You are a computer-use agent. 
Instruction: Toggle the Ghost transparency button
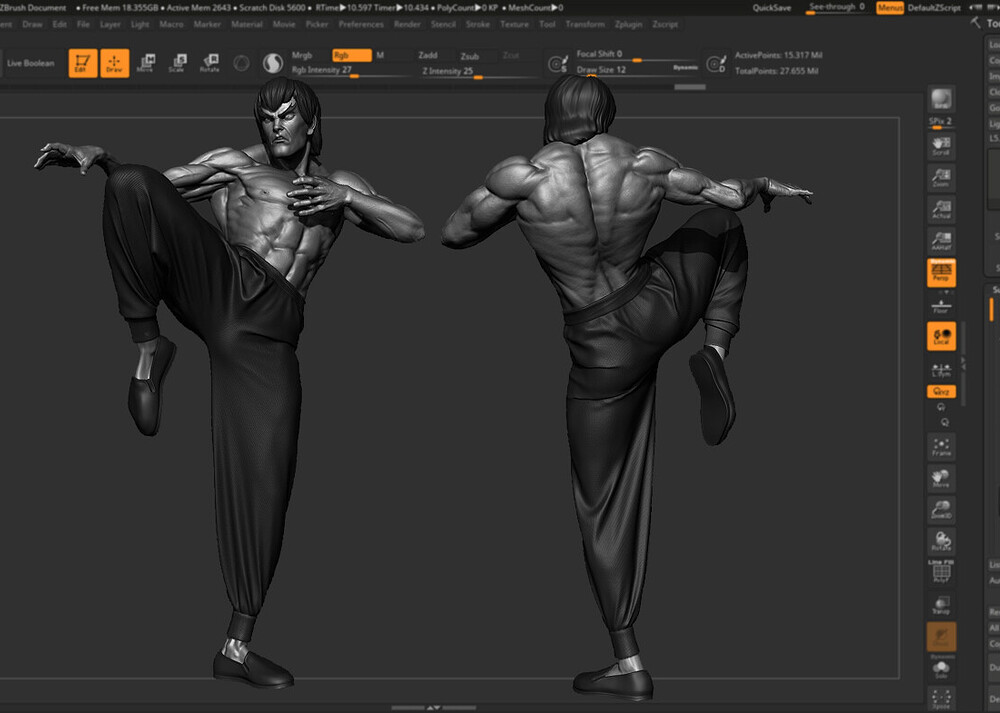point(941,636)
